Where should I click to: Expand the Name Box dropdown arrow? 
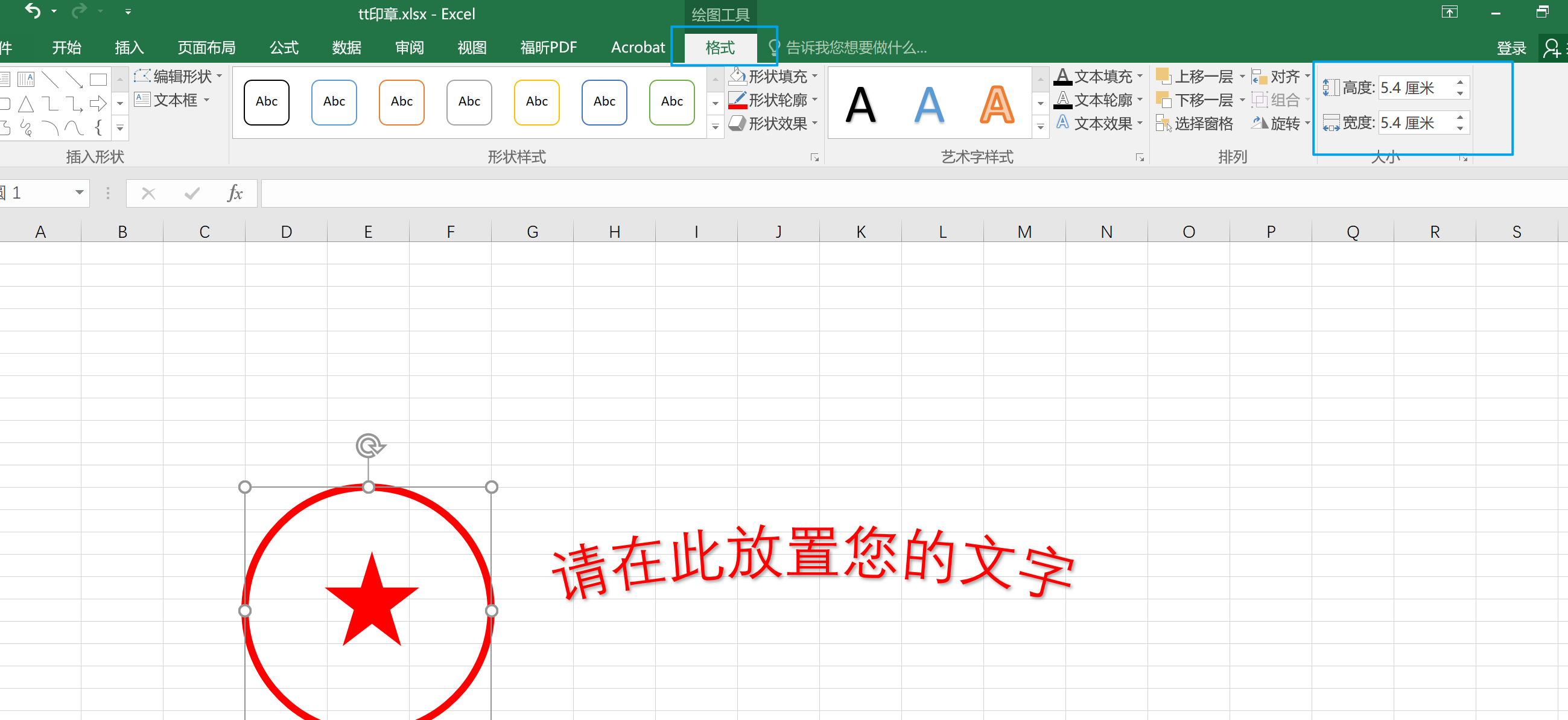click(x=79, y=193)
